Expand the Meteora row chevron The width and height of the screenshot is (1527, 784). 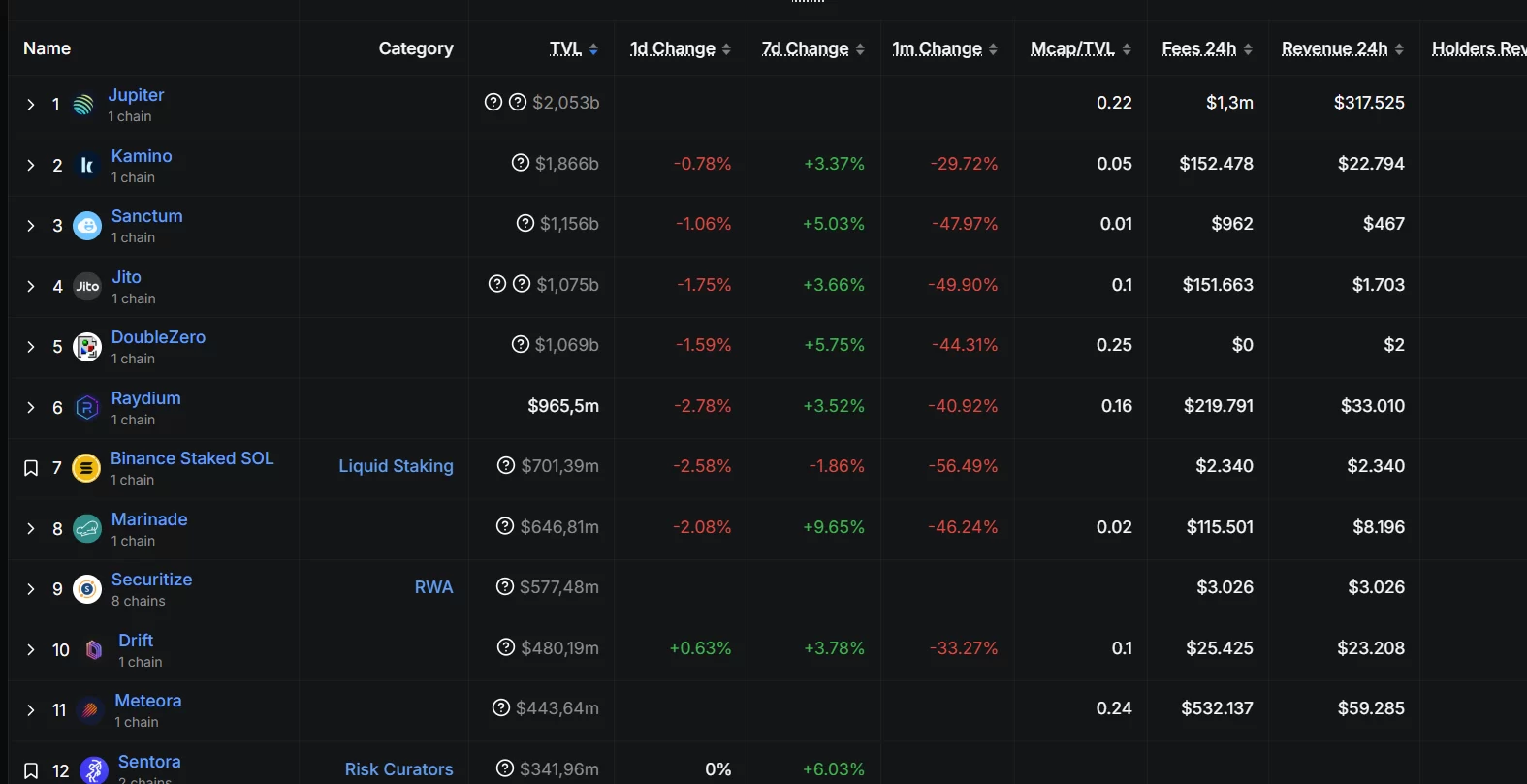click(x=31, y=710)
